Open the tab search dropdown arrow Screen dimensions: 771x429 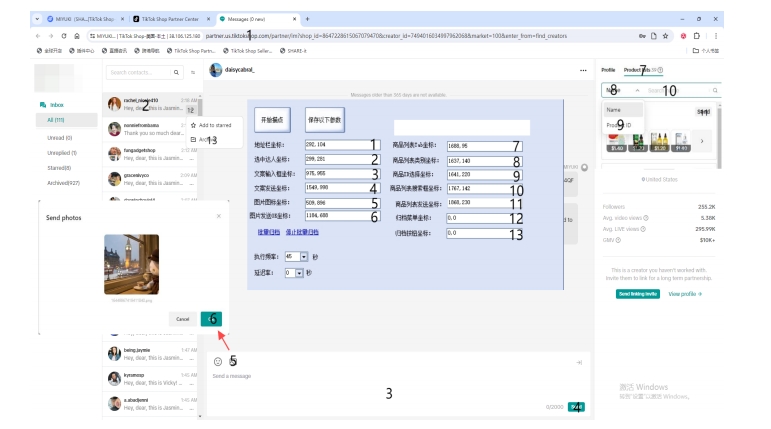tap(37, 19)
